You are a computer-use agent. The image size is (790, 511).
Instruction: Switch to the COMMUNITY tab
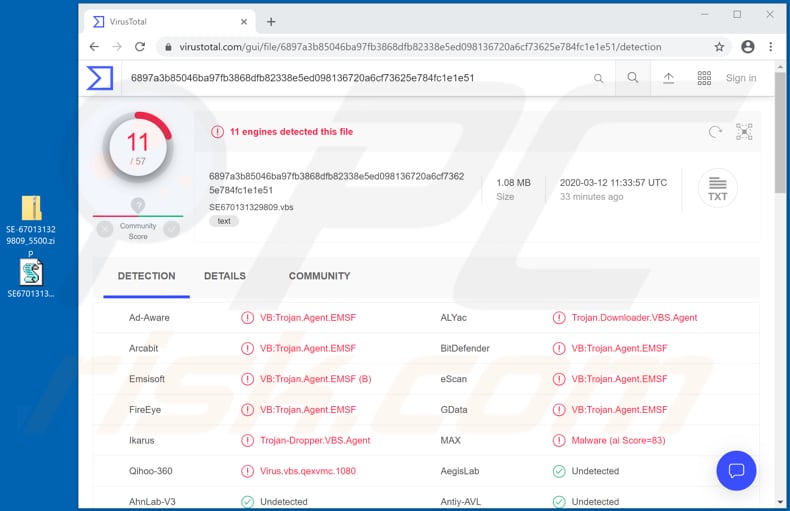(319, 276)
